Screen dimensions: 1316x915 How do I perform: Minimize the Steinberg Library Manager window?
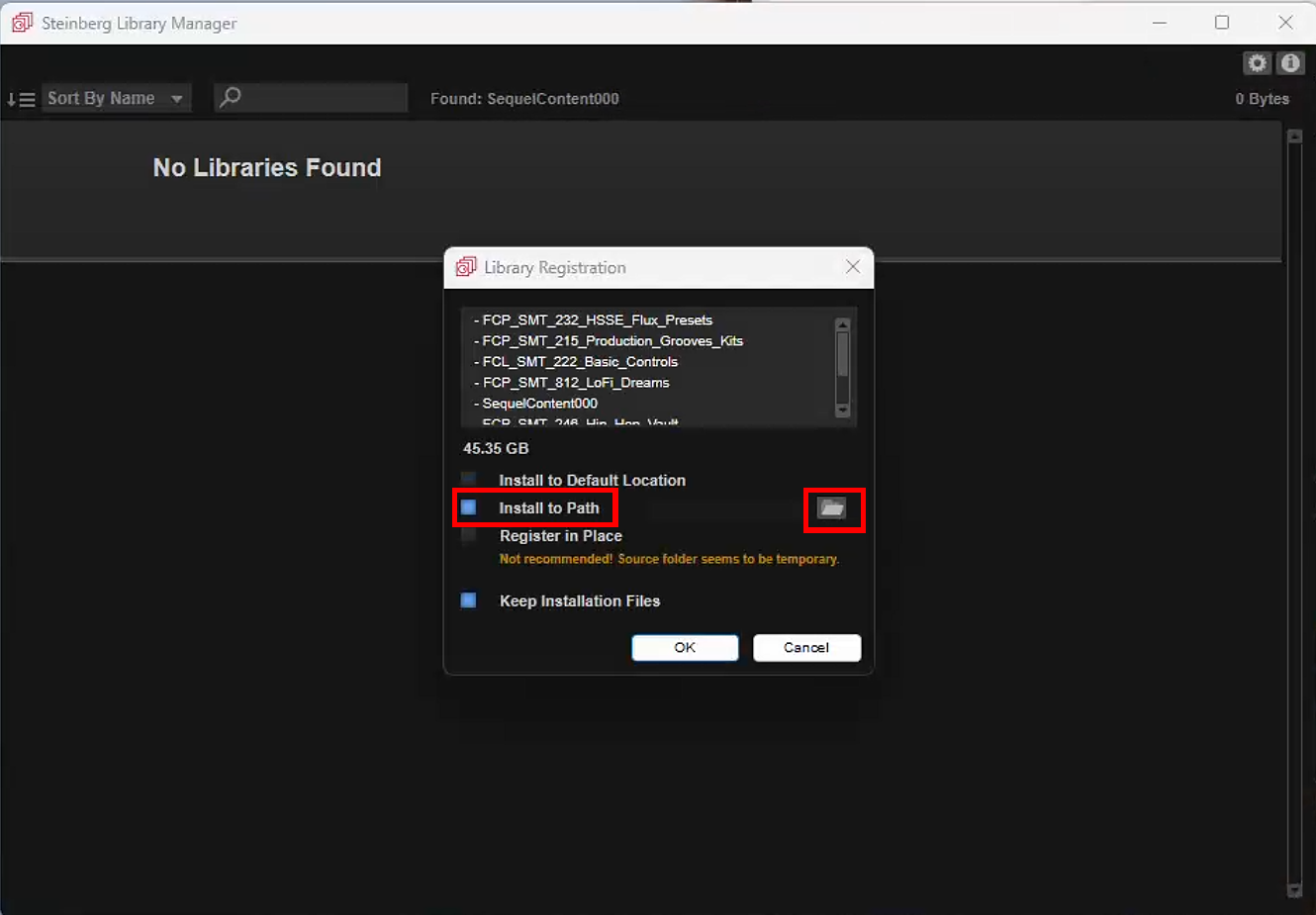[1160, 23]
